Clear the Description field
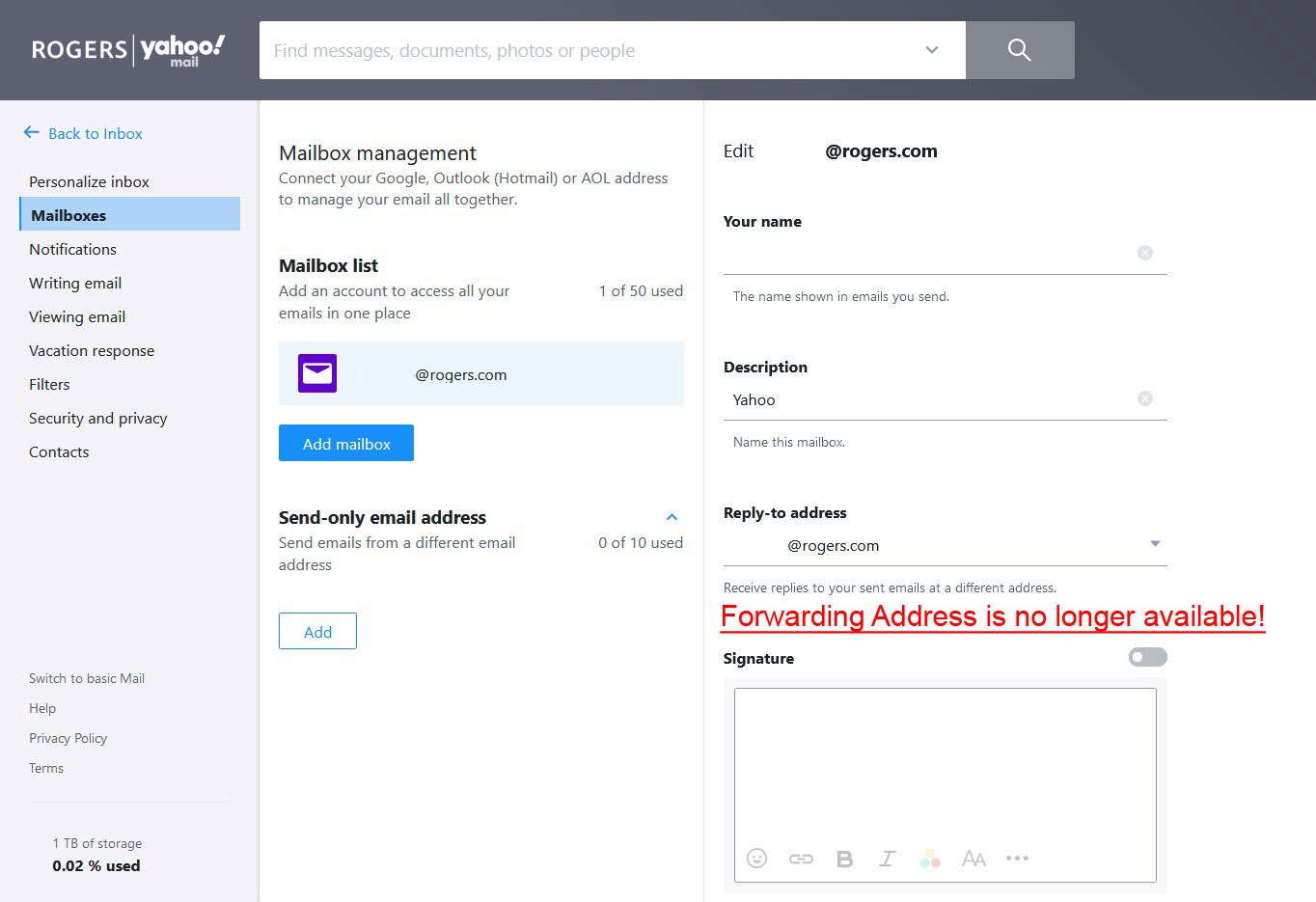Viewport: 1316px width, 902px height. coord(1145,398)
